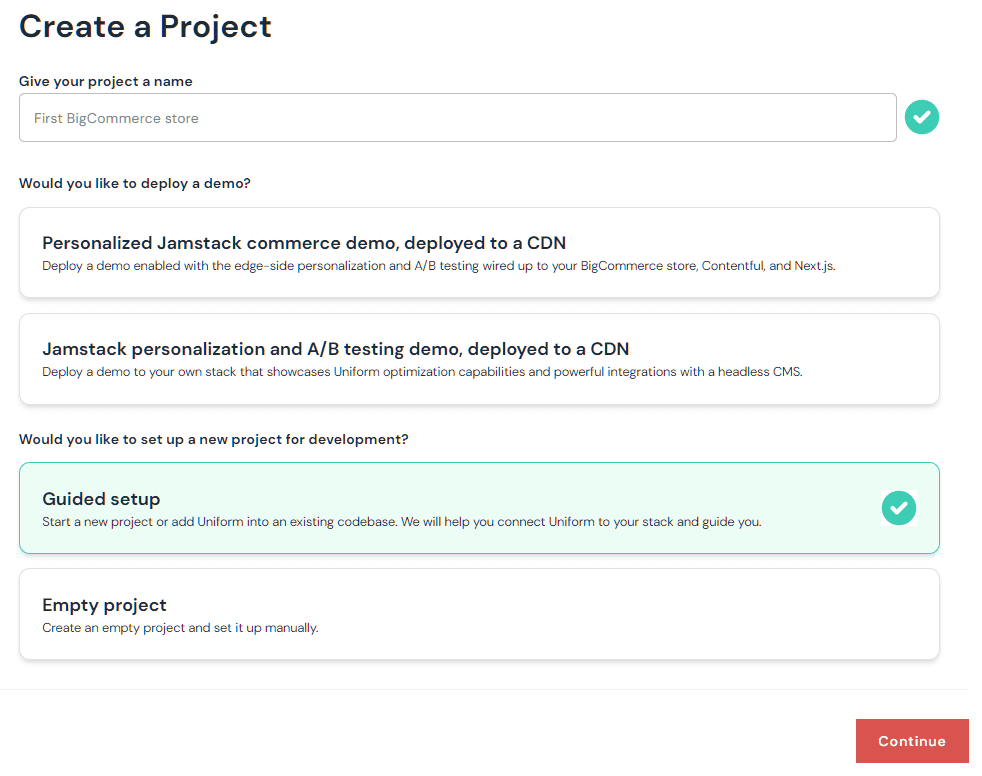The height and width of the screenshot is (776, 982).
Task: Click the Continue button label text
Action: 911,741
